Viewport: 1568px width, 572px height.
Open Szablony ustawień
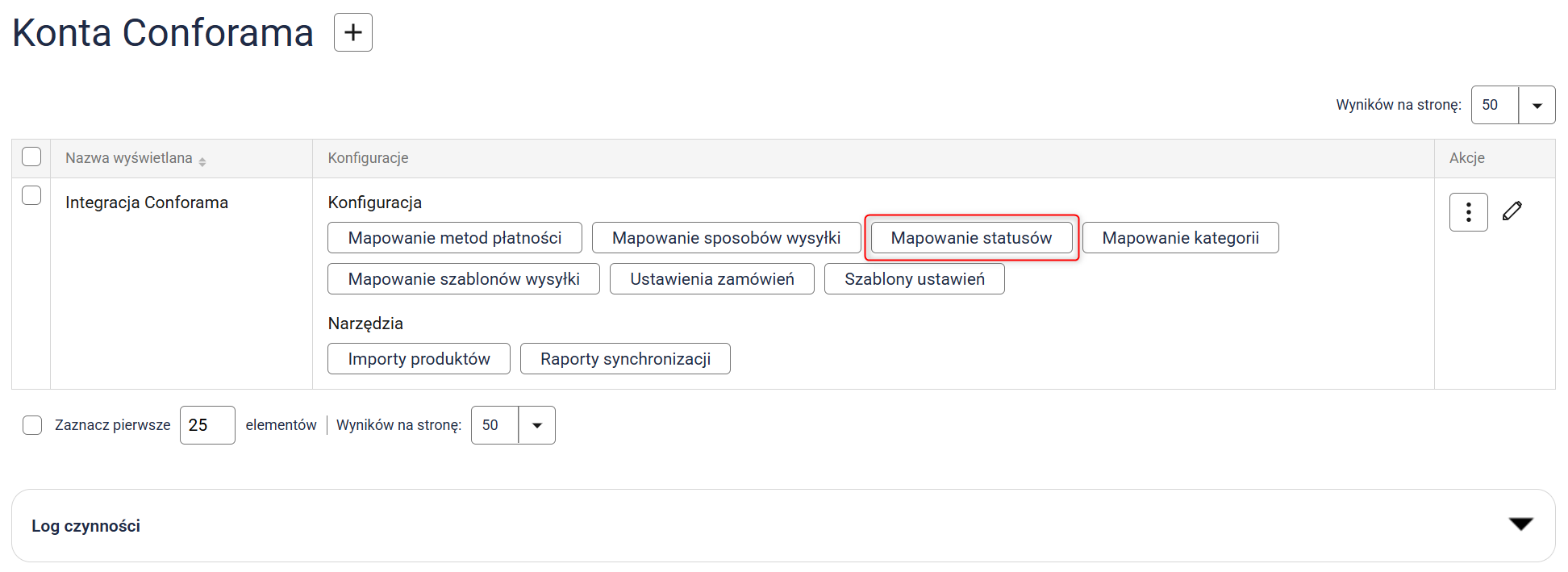coord(914,279)
